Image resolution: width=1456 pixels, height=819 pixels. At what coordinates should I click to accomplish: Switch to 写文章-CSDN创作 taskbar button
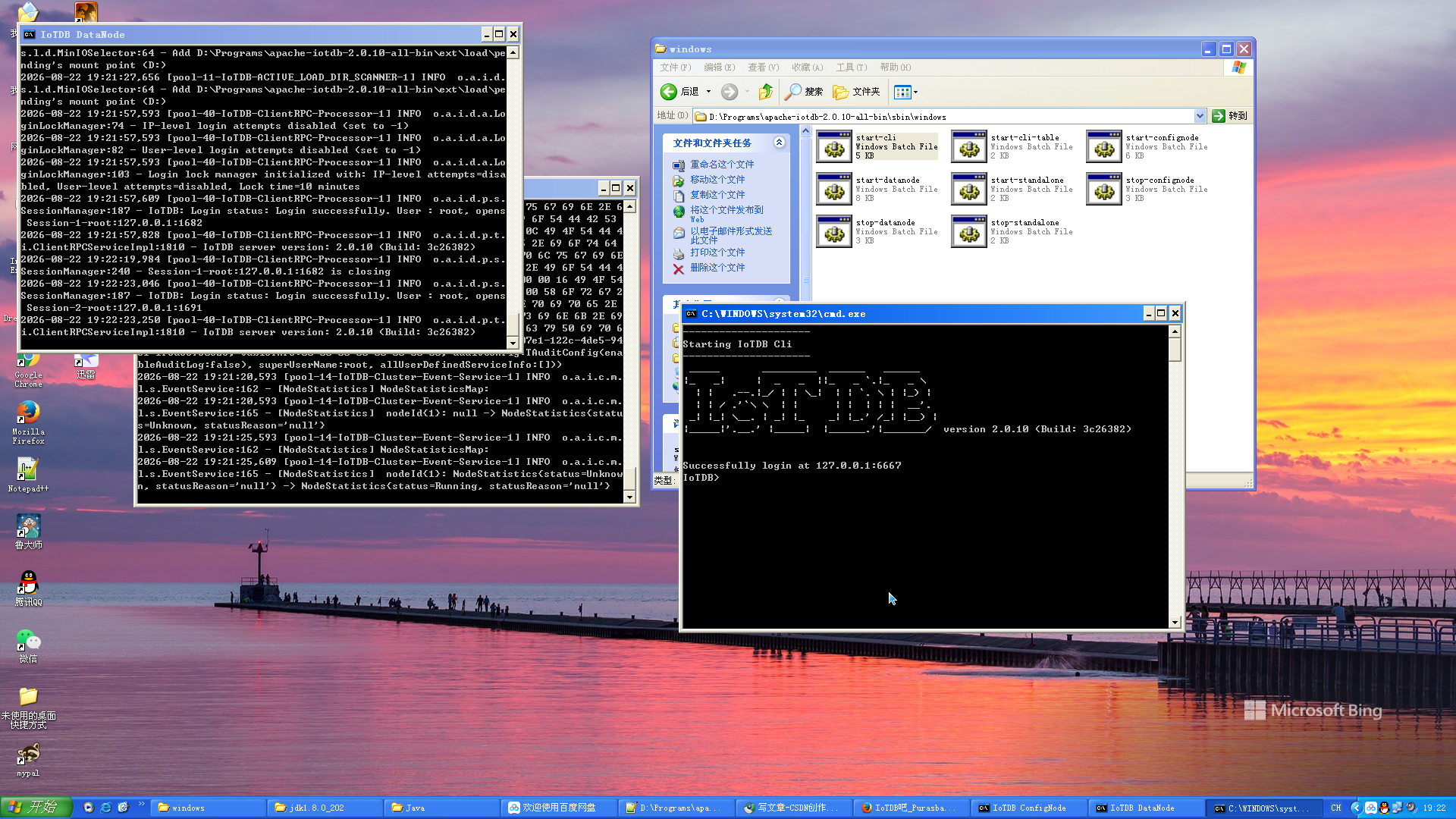point(792,808)
